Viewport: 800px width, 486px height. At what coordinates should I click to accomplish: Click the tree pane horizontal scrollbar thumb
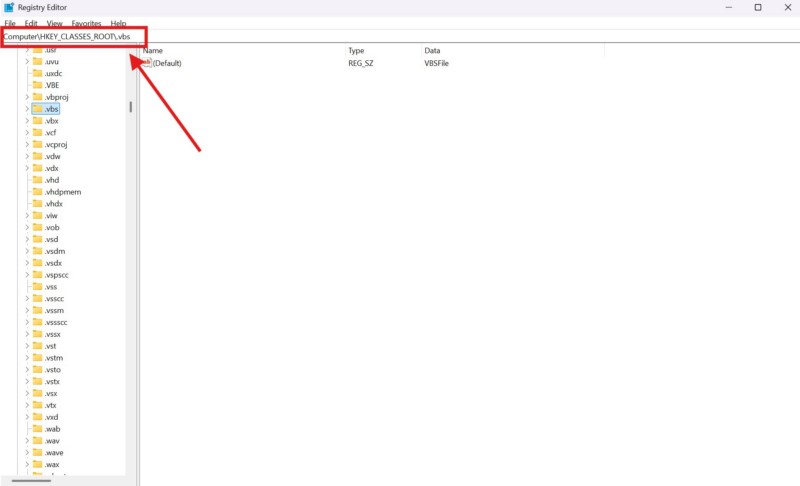(31, 480)
